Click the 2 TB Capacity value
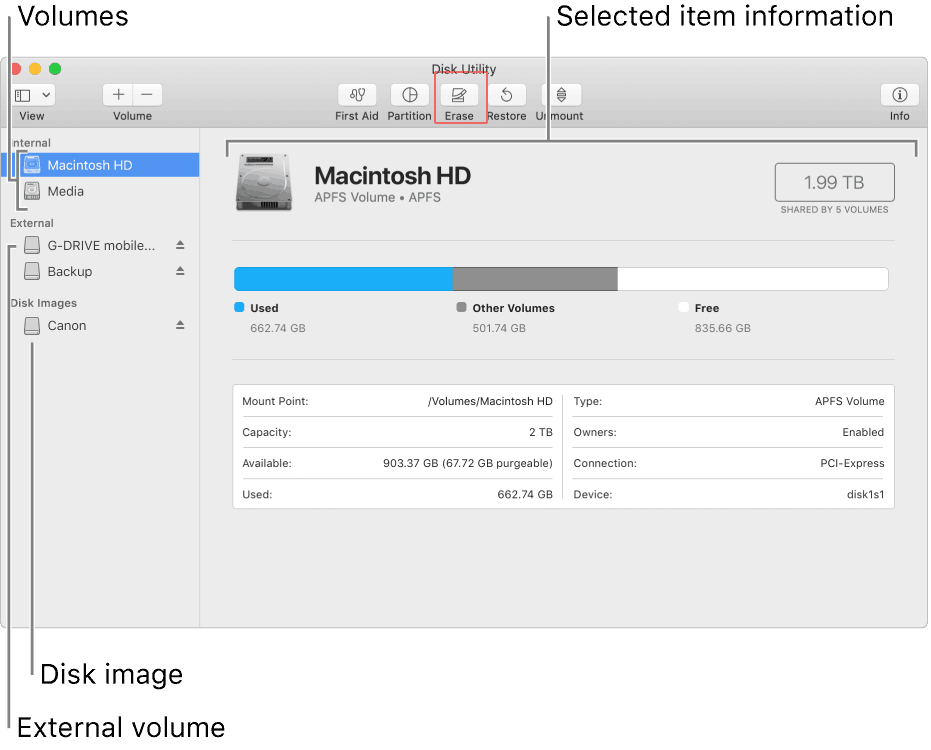The width and height of the screenshot is (931, 750). (x=540, y=432)
